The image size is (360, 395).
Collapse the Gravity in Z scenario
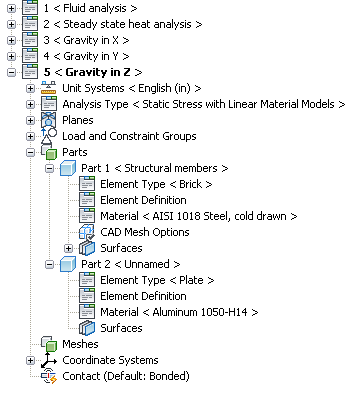[11, 72]
